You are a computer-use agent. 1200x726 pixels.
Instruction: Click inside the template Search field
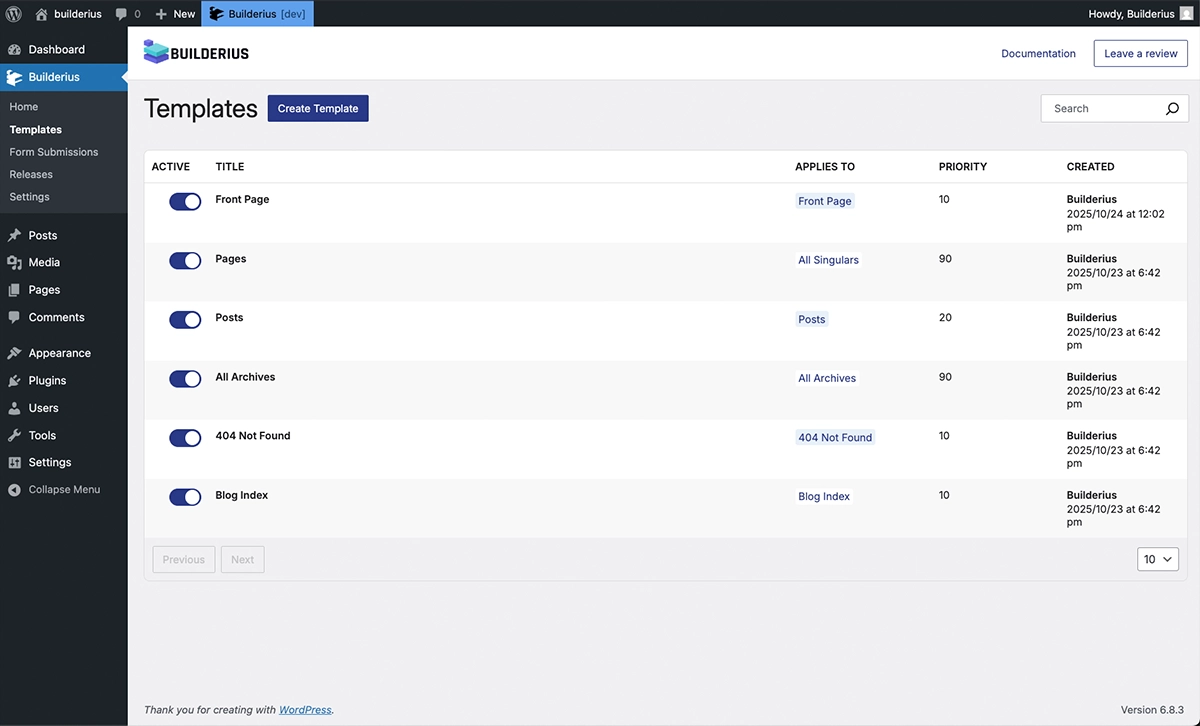pos(1100,108)
